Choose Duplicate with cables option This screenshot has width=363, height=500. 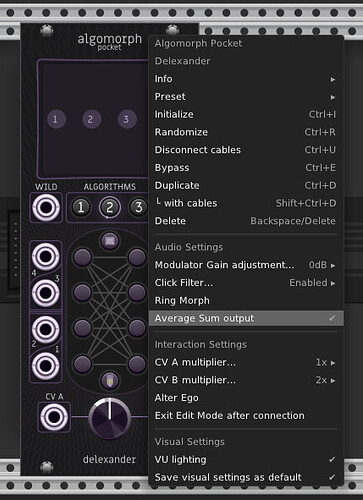pyautogui.click(x=246, y=203)
